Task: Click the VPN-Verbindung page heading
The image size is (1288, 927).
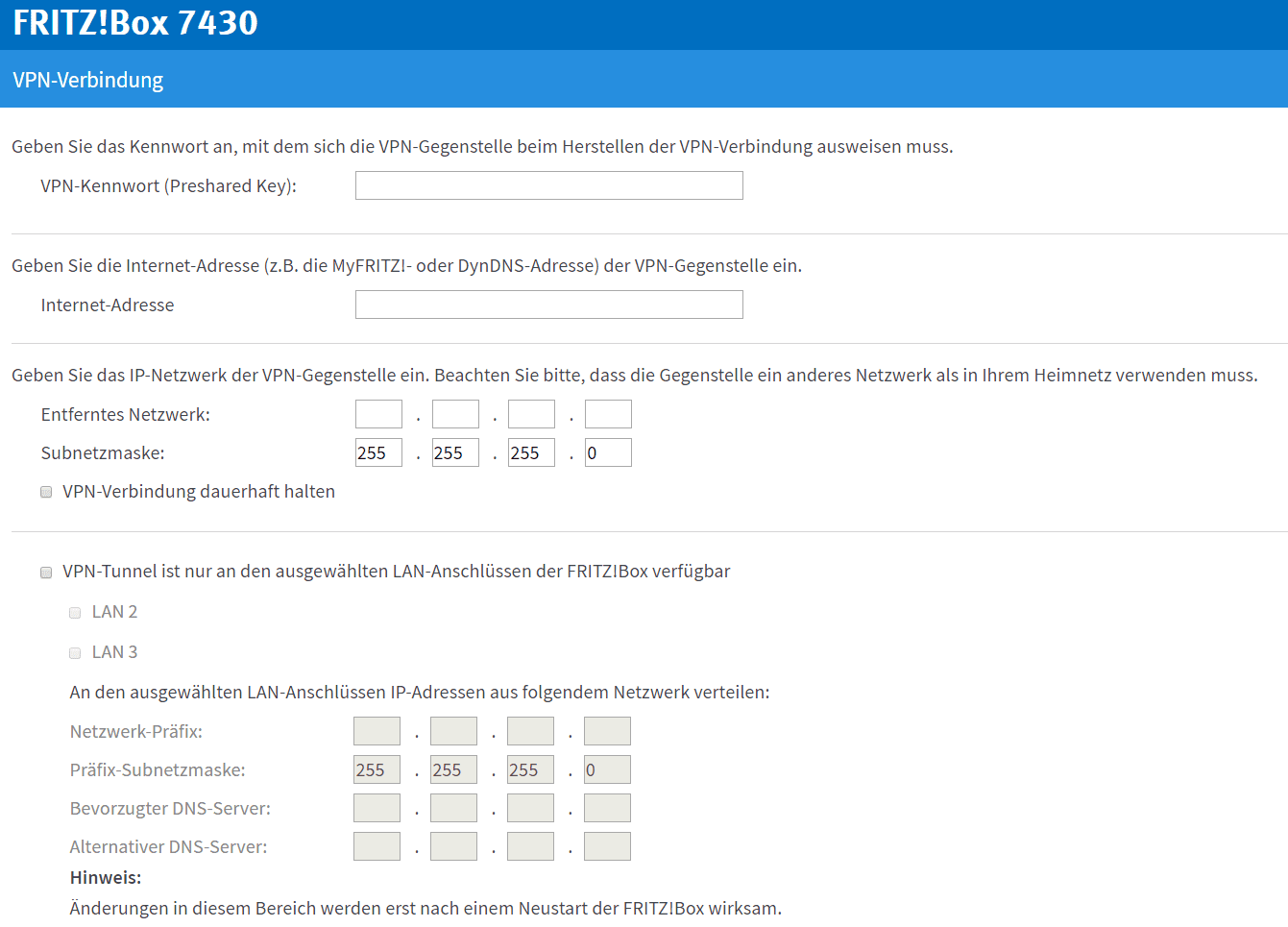Action: click(x=87, y=80)
